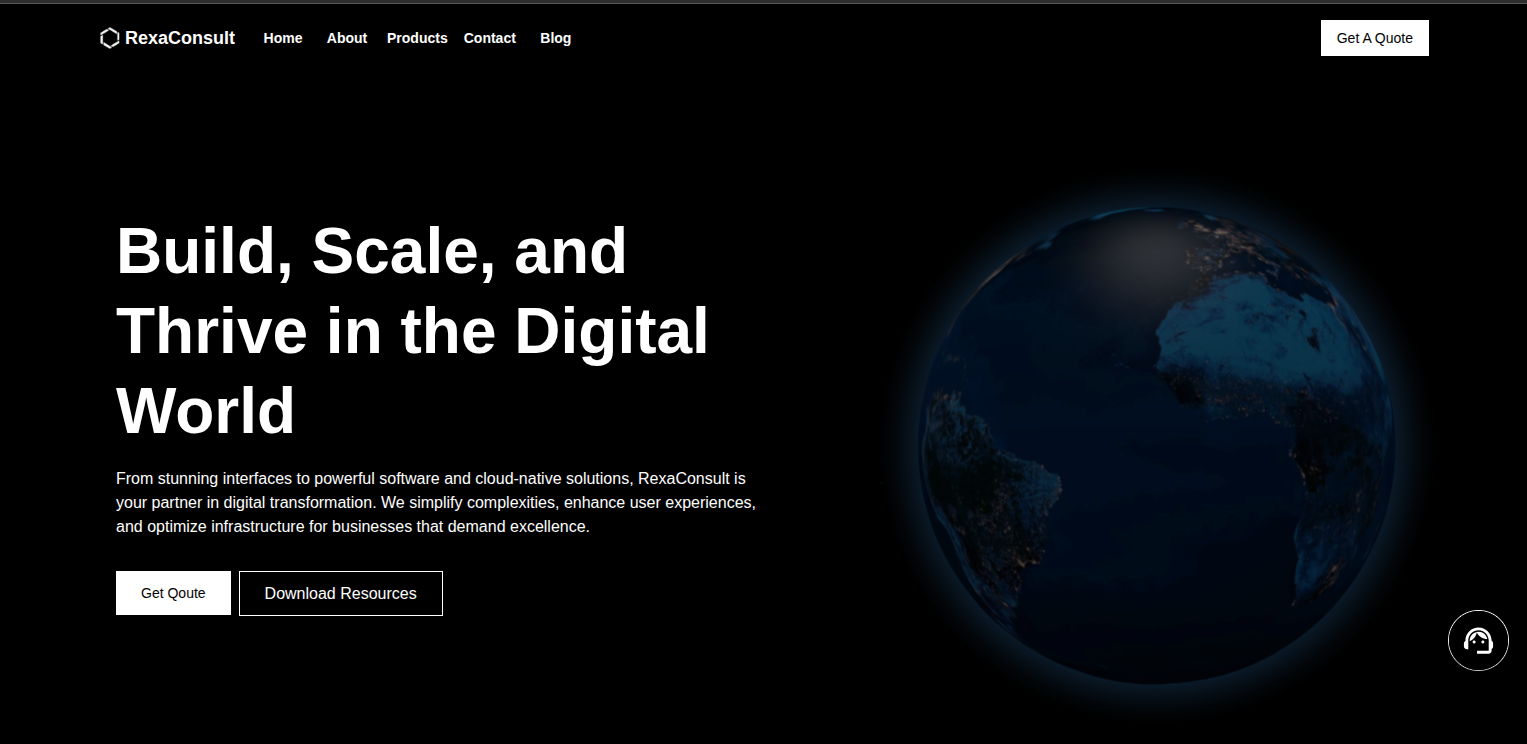The height and width of the screenshot is (744, 1527).
Task: Select Products in the navigation bar
Action: (x=417, y=38)
